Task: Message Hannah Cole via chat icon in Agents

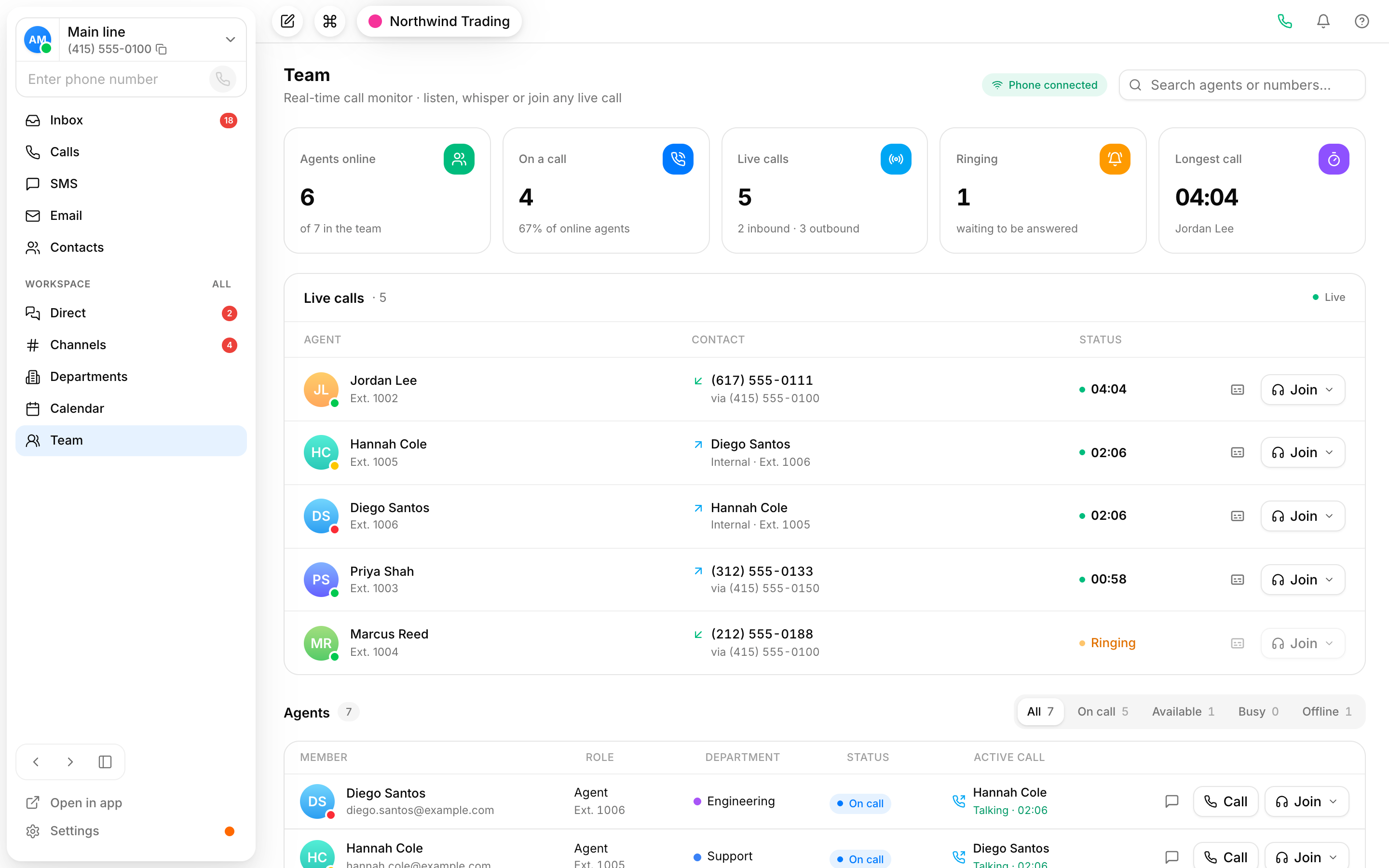Action: (x=1171, y=857)
